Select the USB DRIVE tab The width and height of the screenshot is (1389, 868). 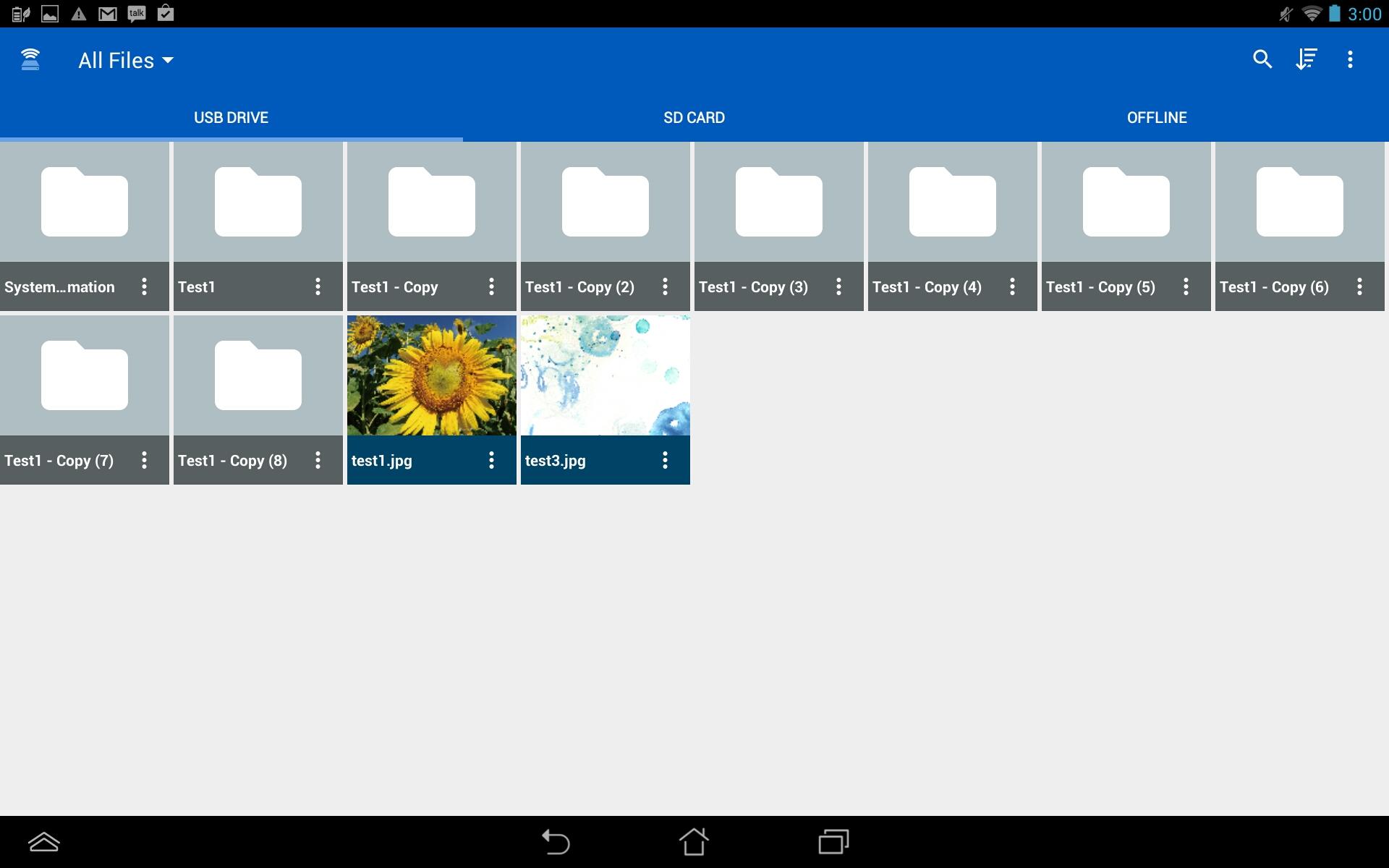[231, 117]
